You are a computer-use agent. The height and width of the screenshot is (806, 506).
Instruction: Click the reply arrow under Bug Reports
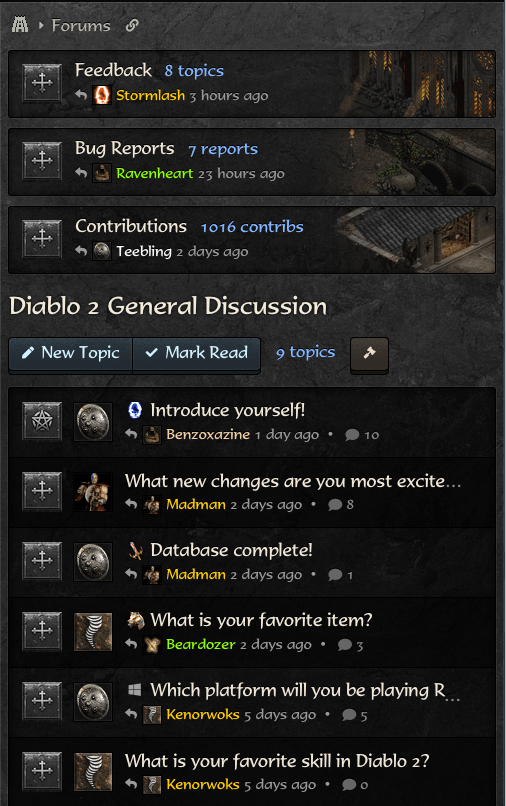tap(81, 173)
